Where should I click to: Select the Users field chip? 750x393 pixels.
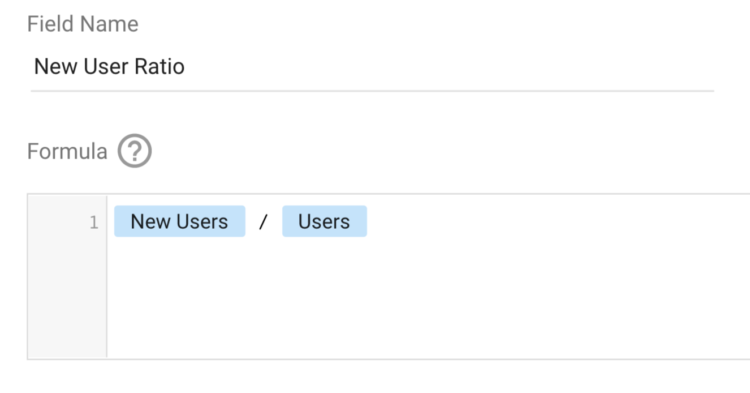[x=324, y=221]
